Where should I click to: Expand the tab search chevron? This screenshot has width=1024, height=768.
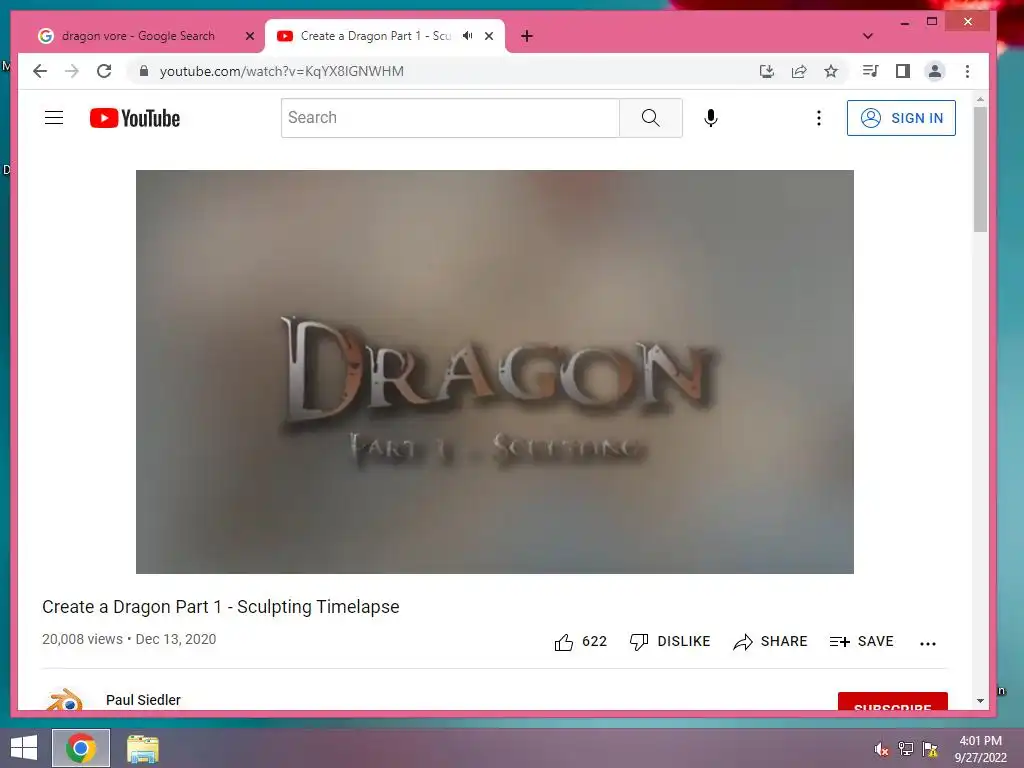pos(867,36)
